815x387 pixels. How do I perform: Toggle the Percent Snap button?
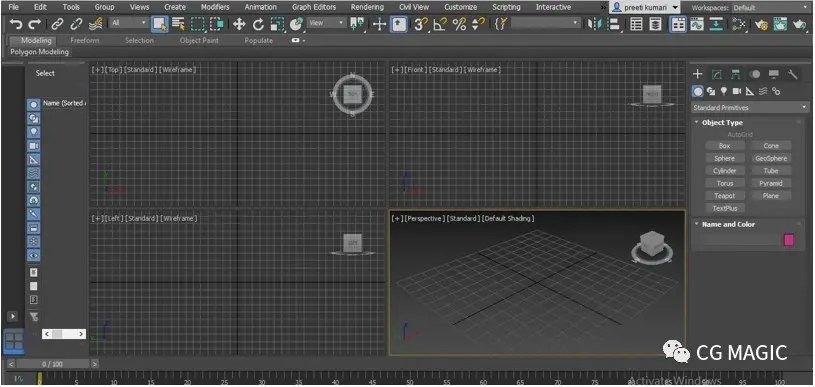[459, 24]
